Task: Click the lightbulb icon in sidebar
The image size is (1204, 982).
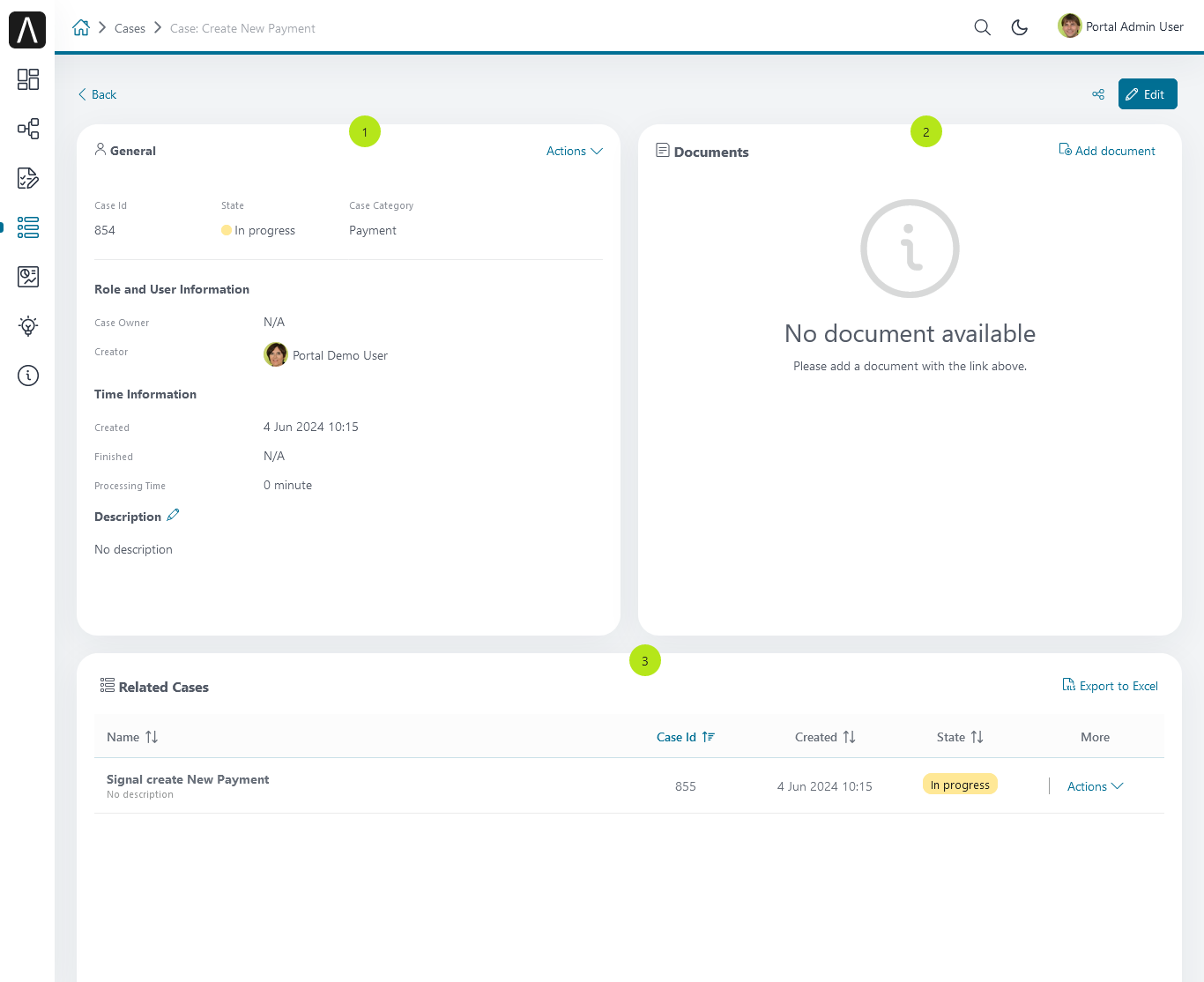Action: click(x=28, y=326)
